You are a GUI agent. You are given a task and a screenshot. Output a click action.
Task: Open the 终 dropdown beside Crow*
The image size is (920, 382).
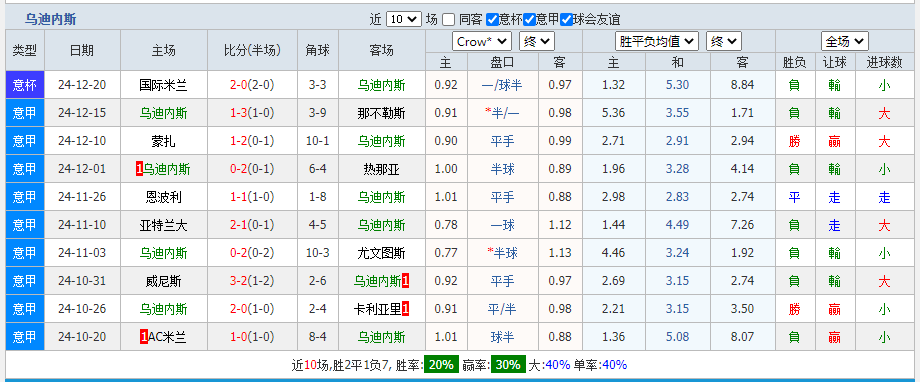[x=536, y=42]
